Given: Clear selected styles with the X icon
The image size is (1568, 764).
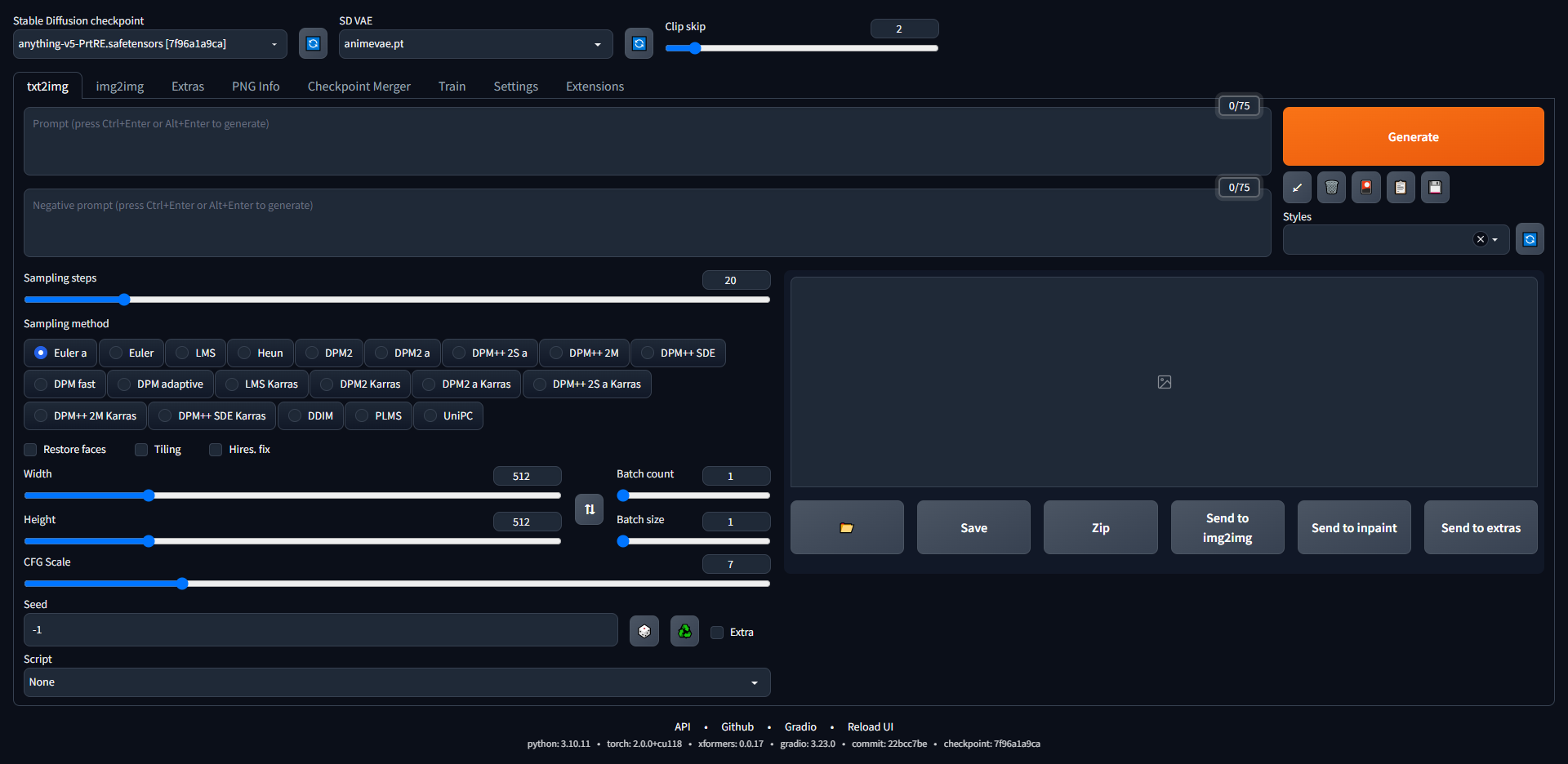Looking at the screenshot, I should (x=1480, y=239).
